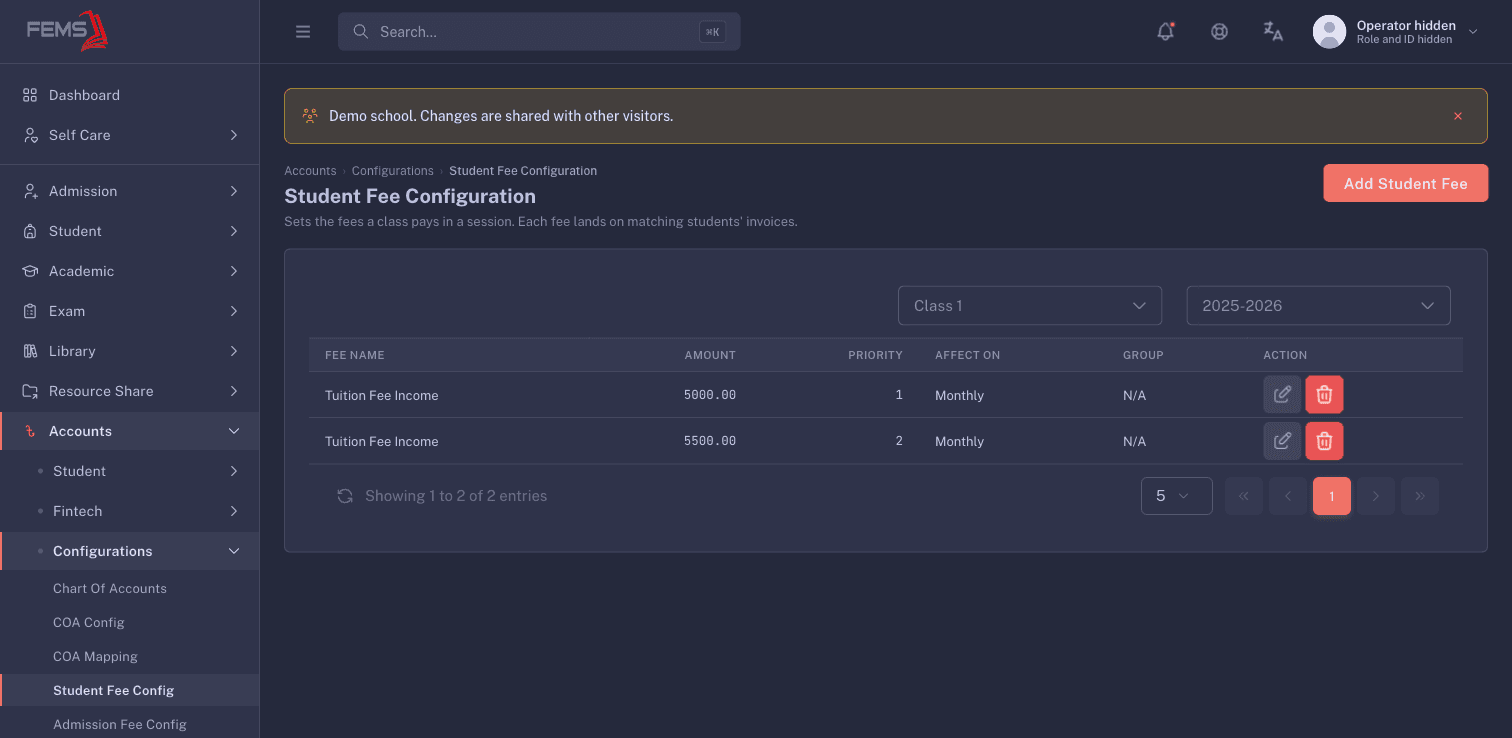Image resolution: width=1512 pixels, height=738 pixels.
Task: Toggle the hamburger sidebar menu
Action: [x=303, y=32]
